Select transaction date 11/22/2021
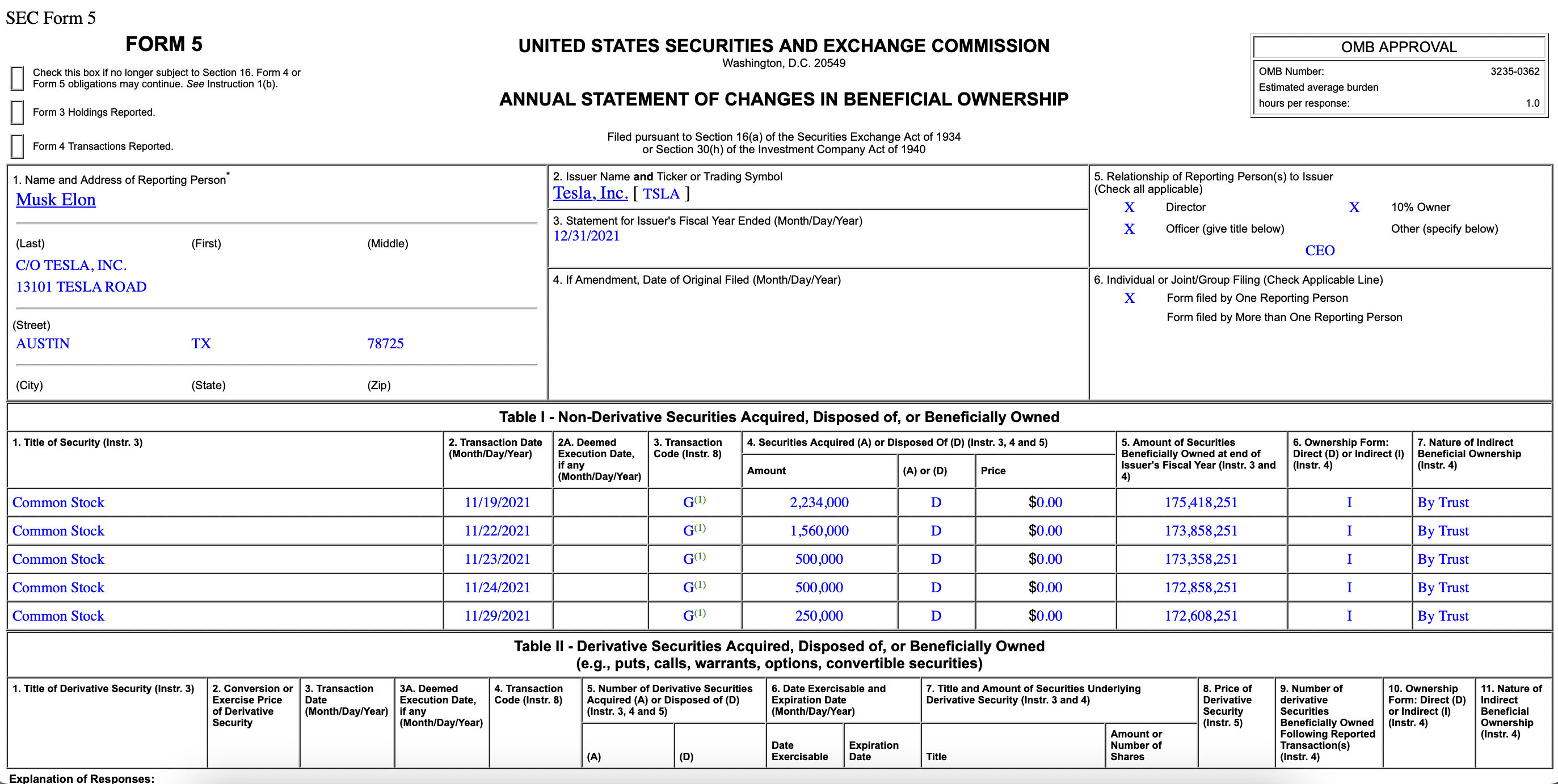1558x784 pixels. point(497,531)
